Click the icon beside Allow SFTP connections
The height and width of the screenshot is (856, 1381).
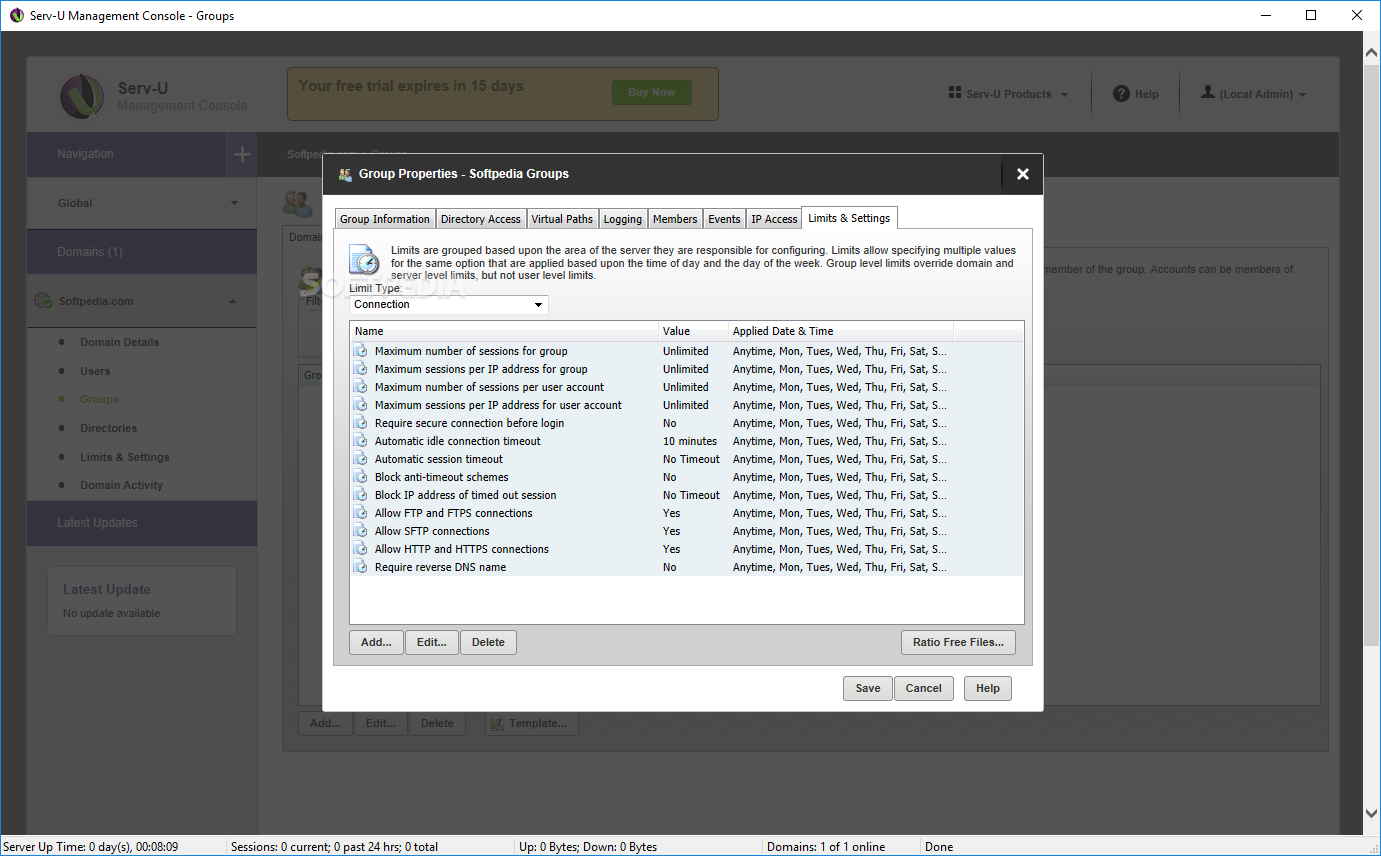tap(360, 531)
